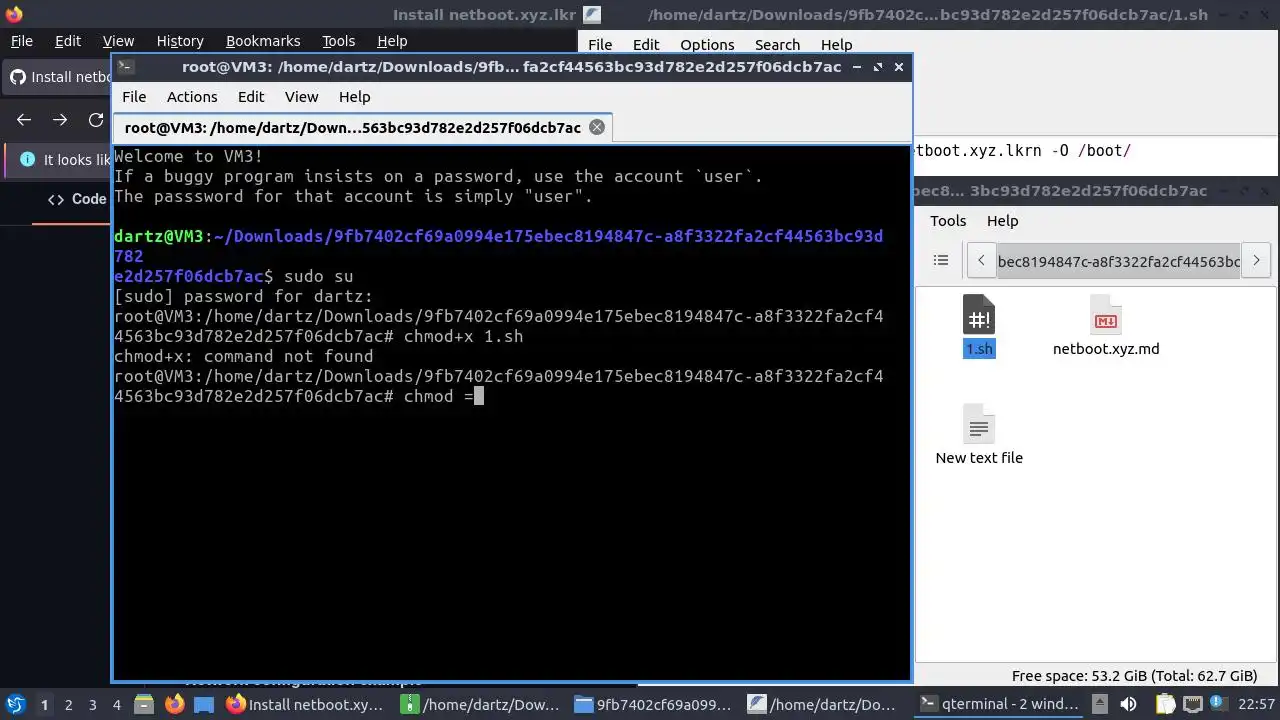The height and width of the screenshot is (720, 1280).
Task: Click Firefox logo in title bar
Action: click(x=14, y=14)
